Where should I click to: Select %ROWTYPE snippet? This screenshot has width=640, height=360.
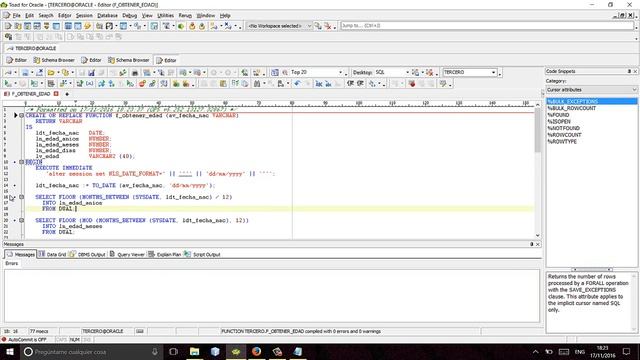point(562,142)
